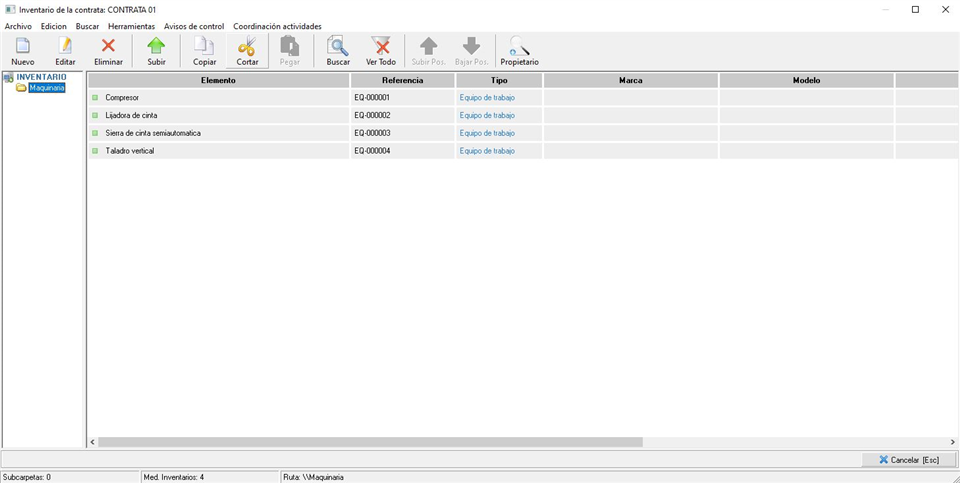The width and height of the screenshot is (960, 483).
Task: Open the Archivo menu
Action: click(x=18, y=26)
